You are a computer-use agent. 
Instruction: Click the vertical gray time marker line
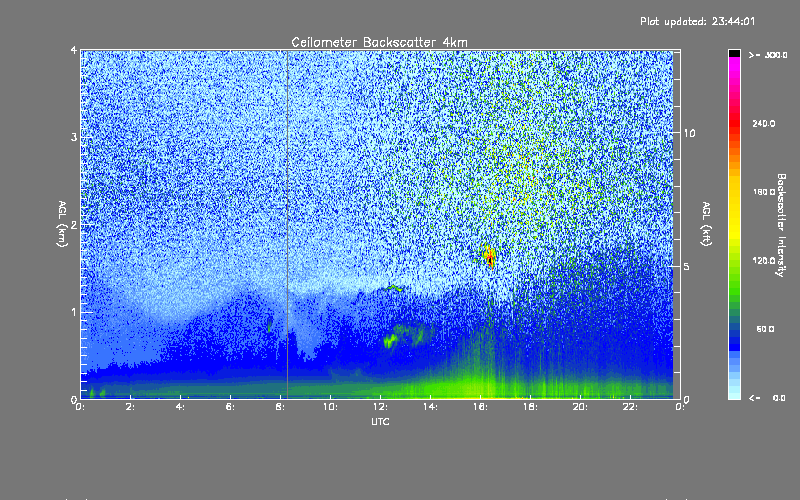point(287,224)
